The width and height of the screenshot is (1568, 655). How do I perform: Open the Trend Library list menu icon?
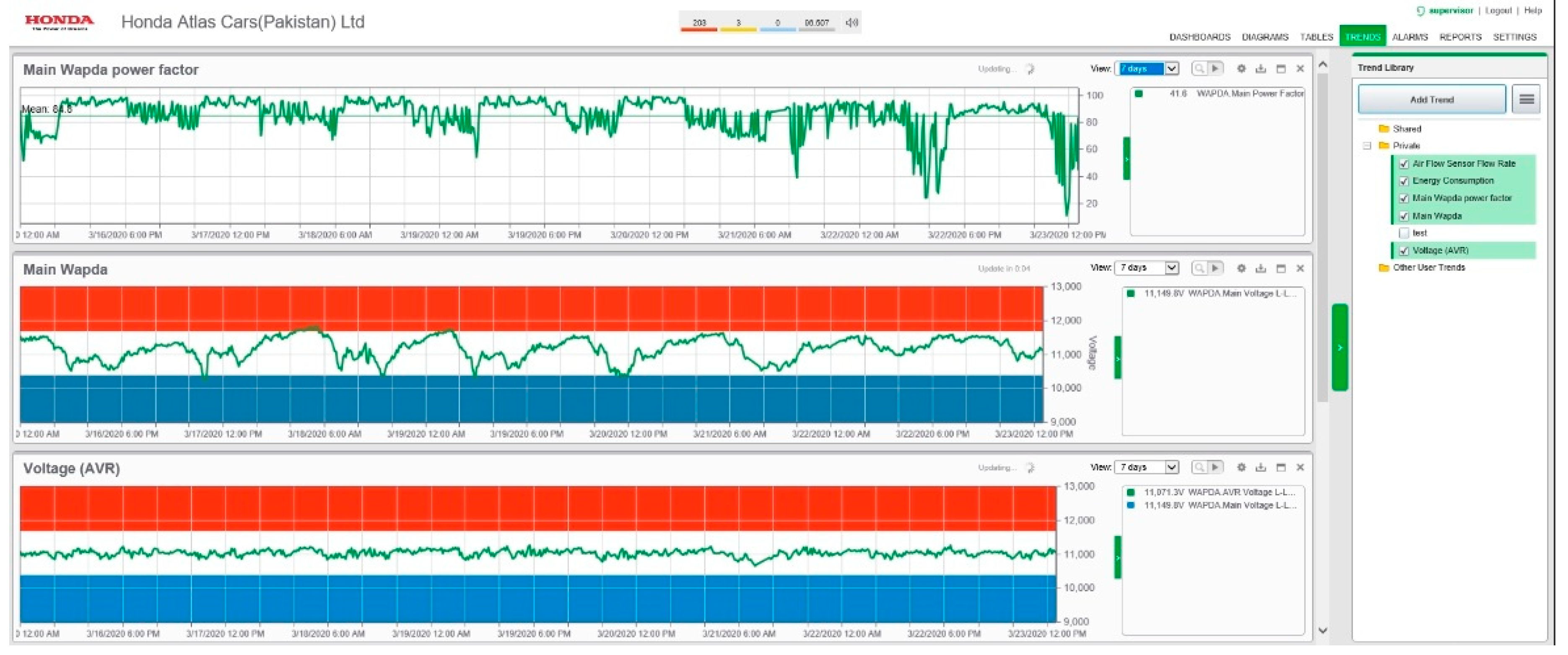click(x=1526, y=99)
